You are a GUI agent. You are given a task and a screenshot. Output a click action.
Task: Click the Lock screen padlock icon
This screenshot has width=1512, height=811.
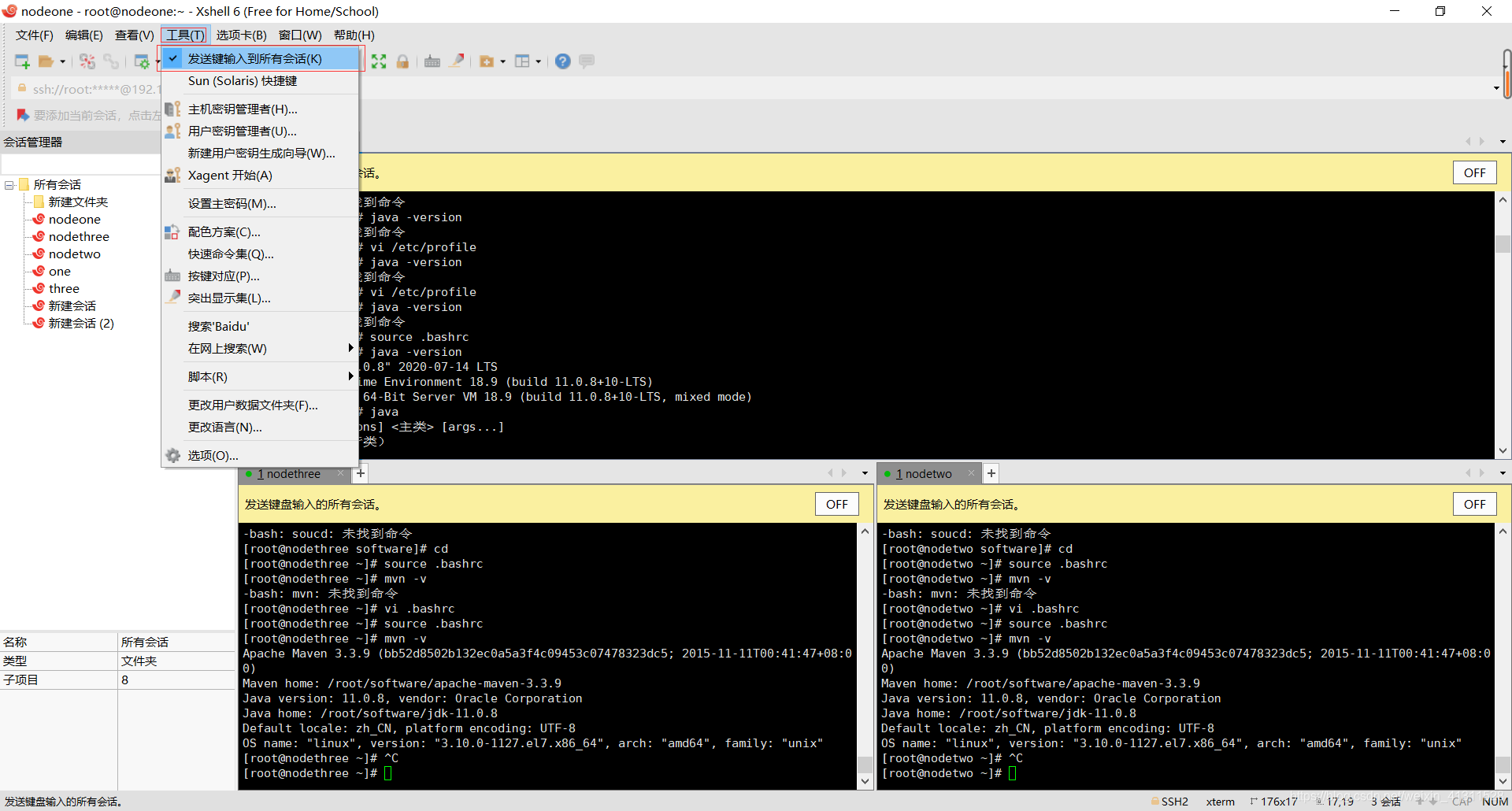402,61
